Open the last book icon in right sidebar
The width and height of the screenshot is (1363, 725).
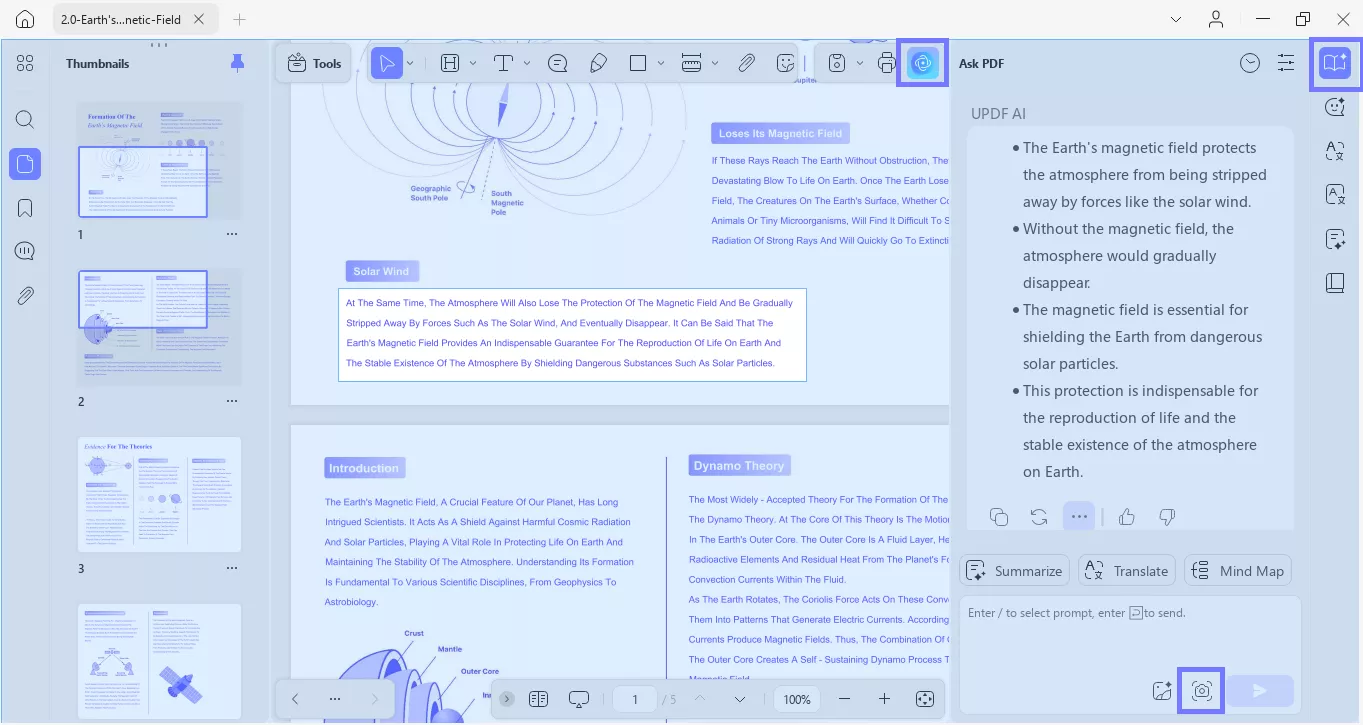pyautogui.click(x=1335, y=283)
